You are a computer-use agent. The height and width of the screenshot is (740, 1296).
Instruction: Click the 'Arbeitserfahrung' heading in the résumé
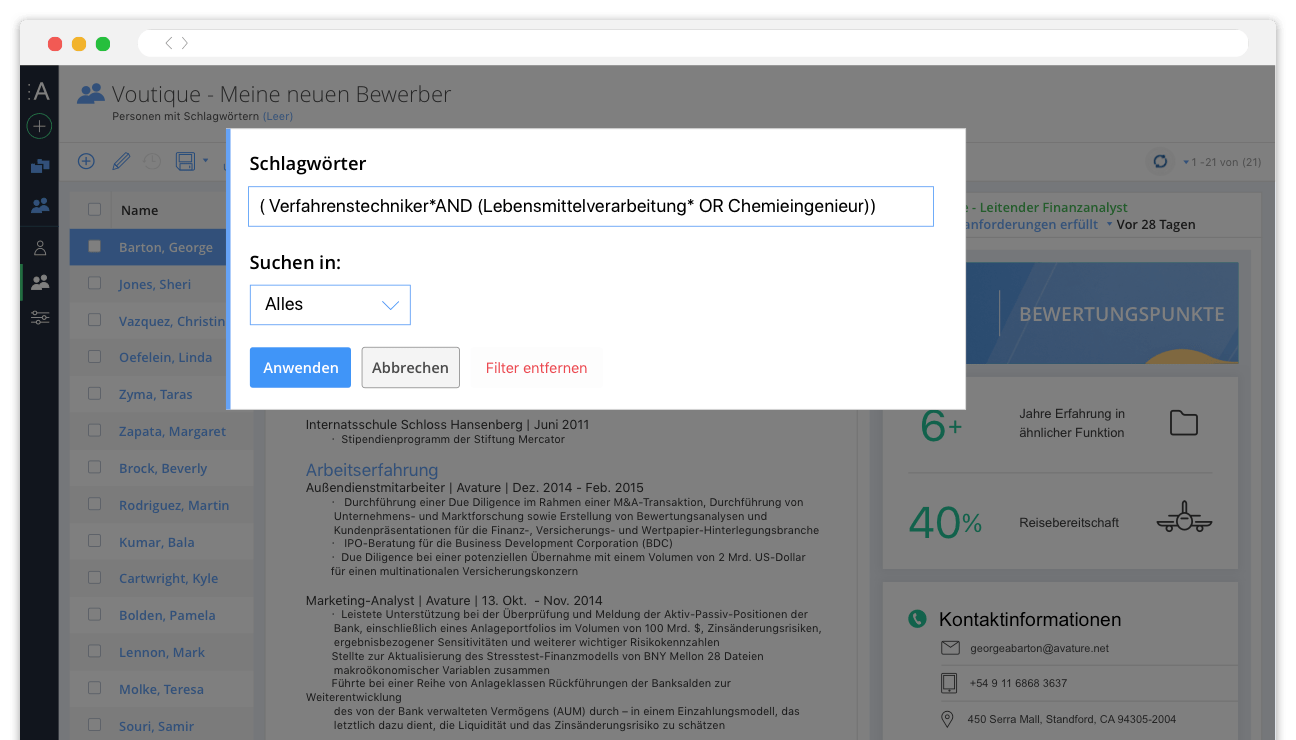click(372, 470)
